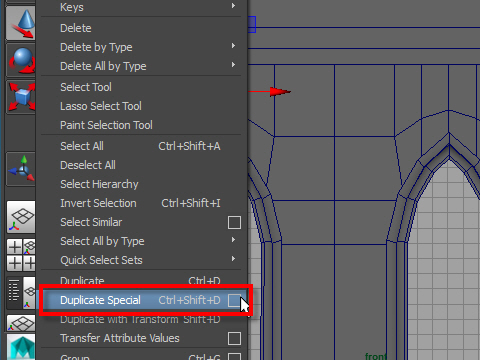The image size is (480, 360).
Task: Click the Autodesk Maya logo icon
Action: click(x=21, y=347)
